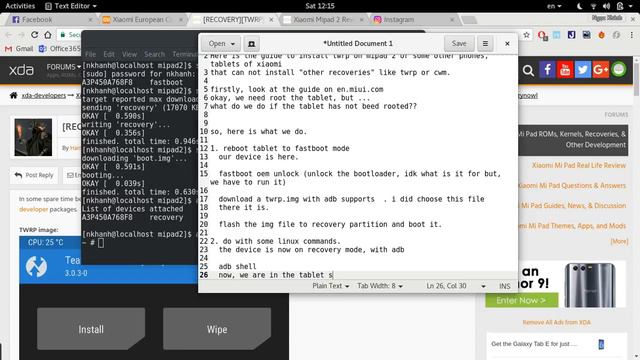Open the Text Editor hamburger menu
Viewport: 640px width, 360px height.
tap(485, 43)
